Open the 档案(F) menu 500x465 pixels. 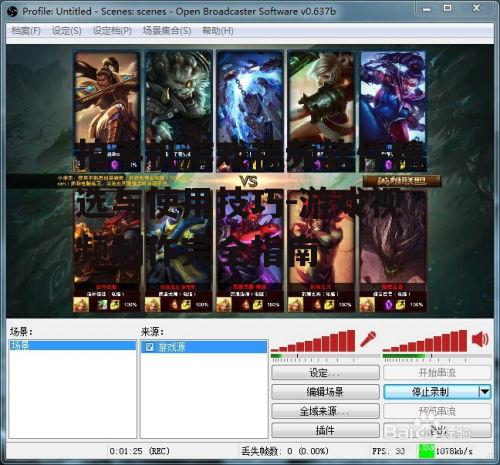click(26, 31)
